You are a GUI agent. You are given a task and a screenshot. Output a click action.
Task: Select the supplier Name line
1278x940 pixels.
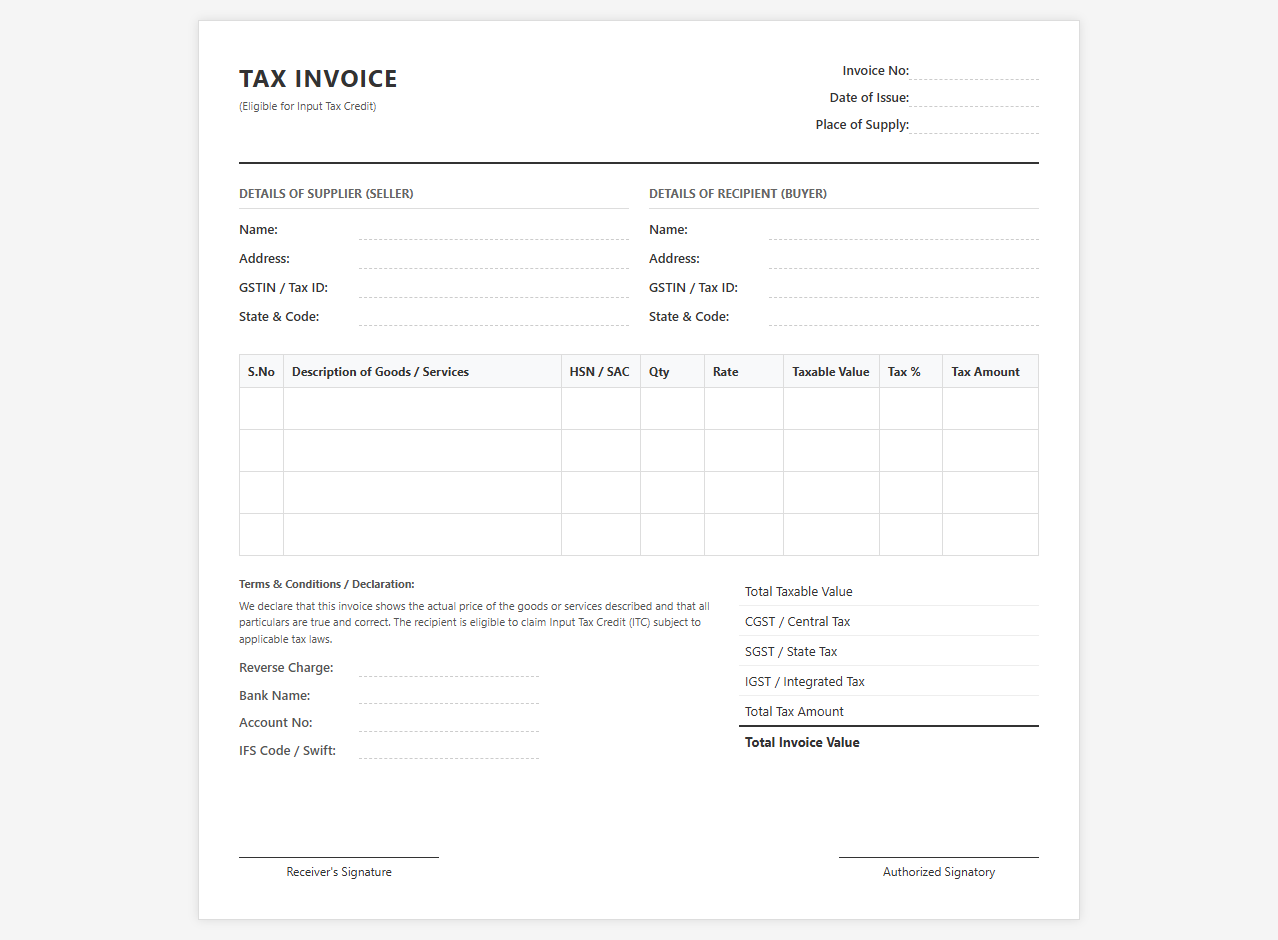pos(494,230)
